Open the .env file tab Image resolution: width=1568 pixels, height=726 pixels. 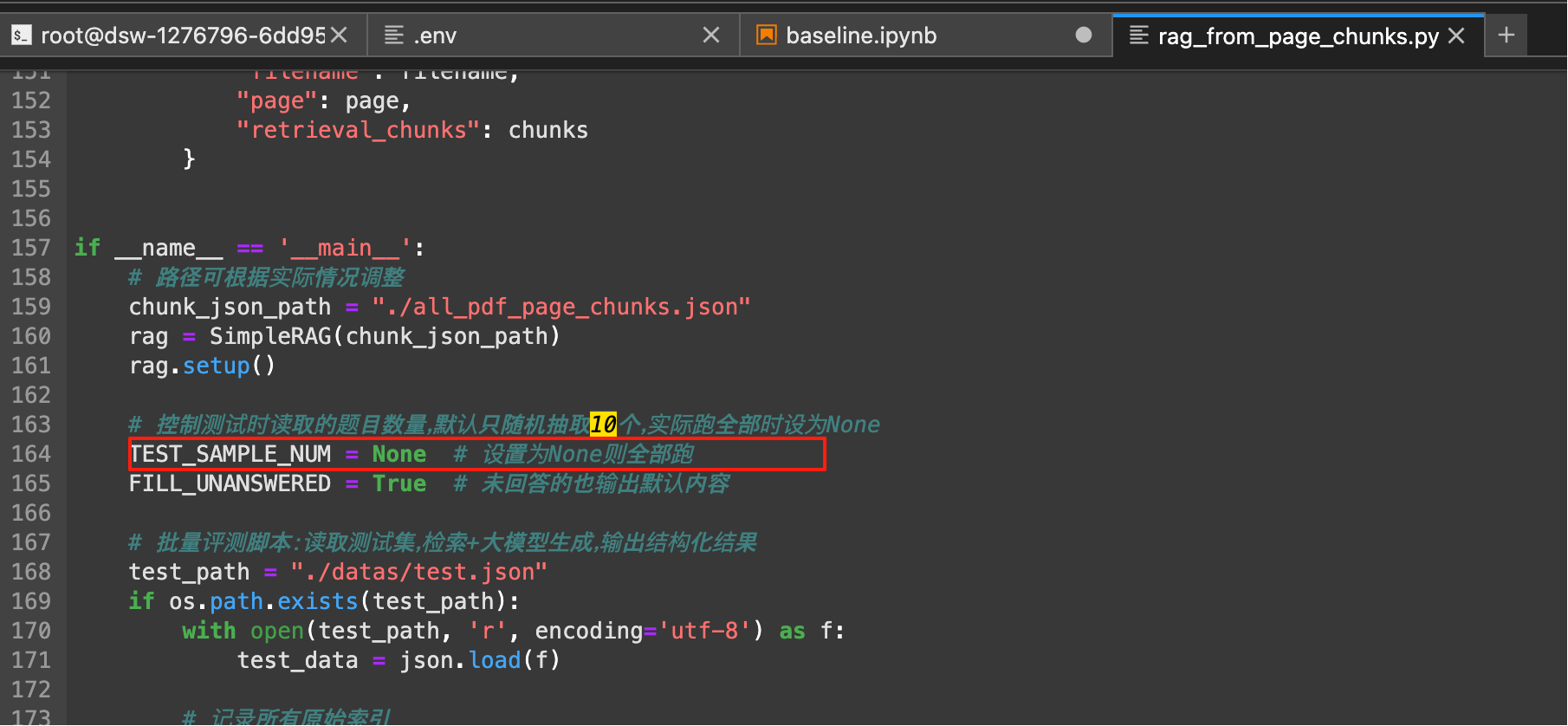pos(554,36)
